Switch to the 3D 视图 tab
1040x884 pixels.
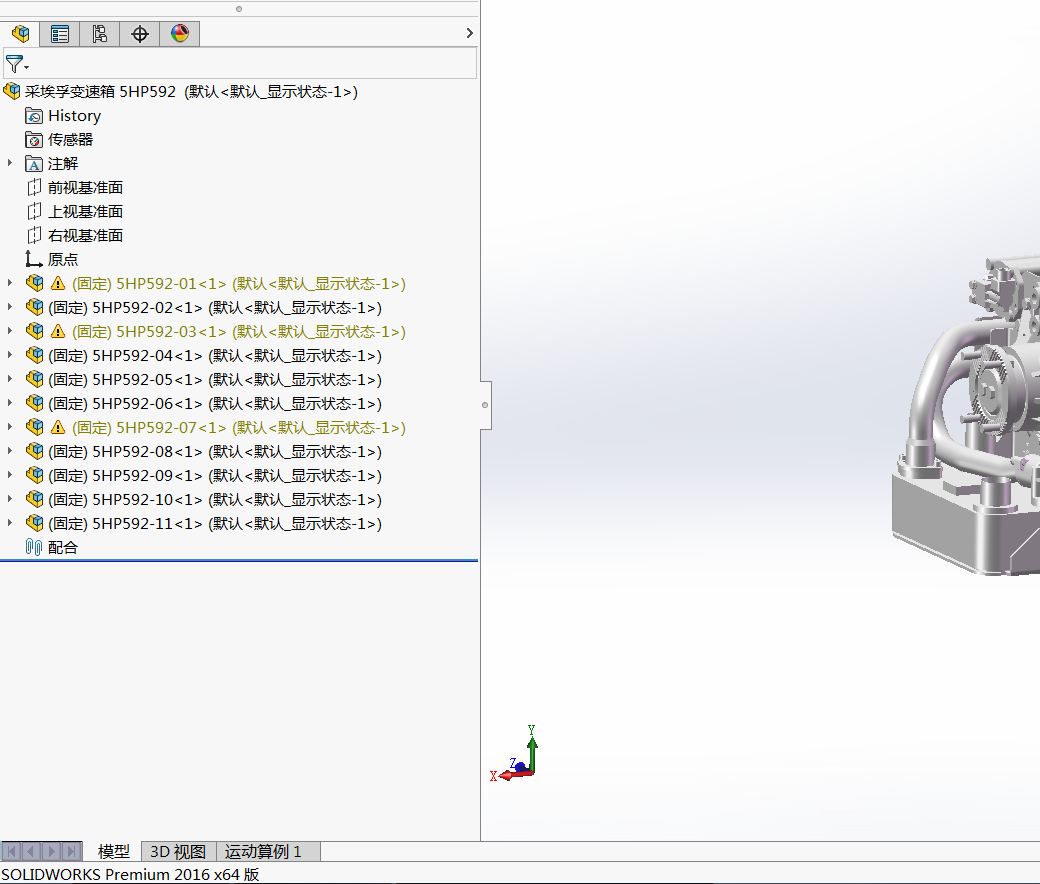click(178, 852)
